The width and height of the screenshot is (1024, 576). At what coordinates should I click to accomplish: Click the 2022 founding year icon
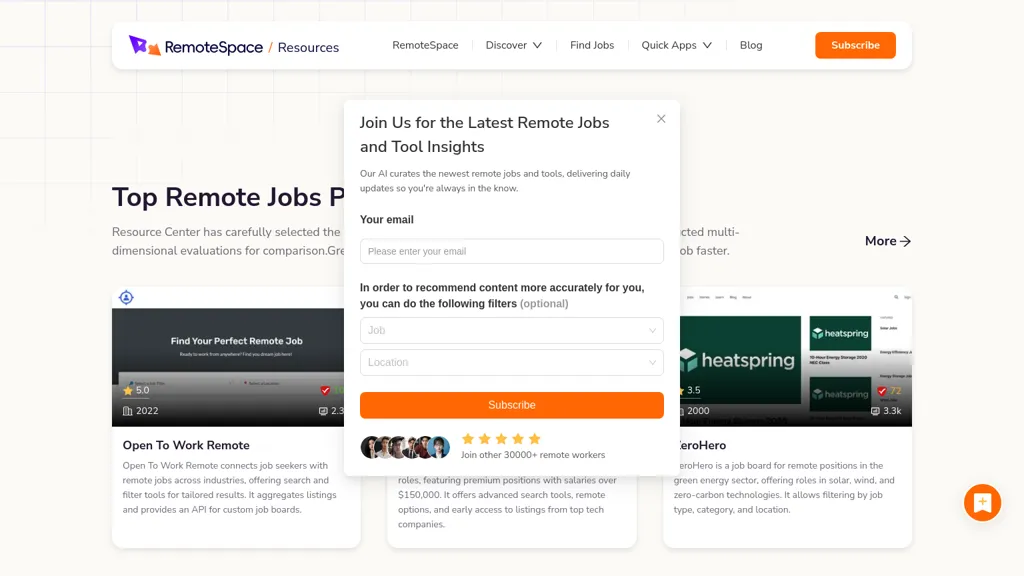coord(128,411)
